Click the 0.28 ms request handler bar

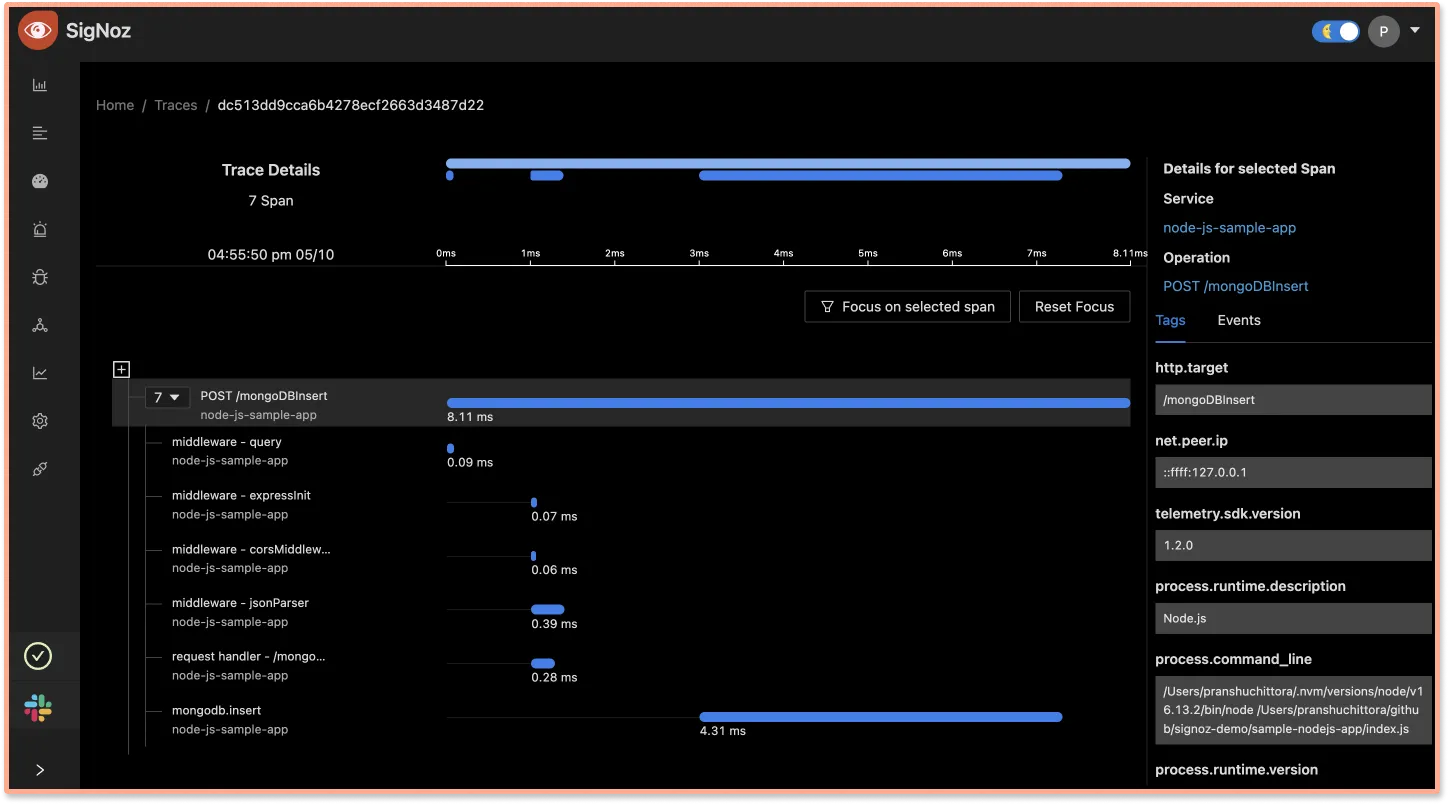tap(543, 663)
